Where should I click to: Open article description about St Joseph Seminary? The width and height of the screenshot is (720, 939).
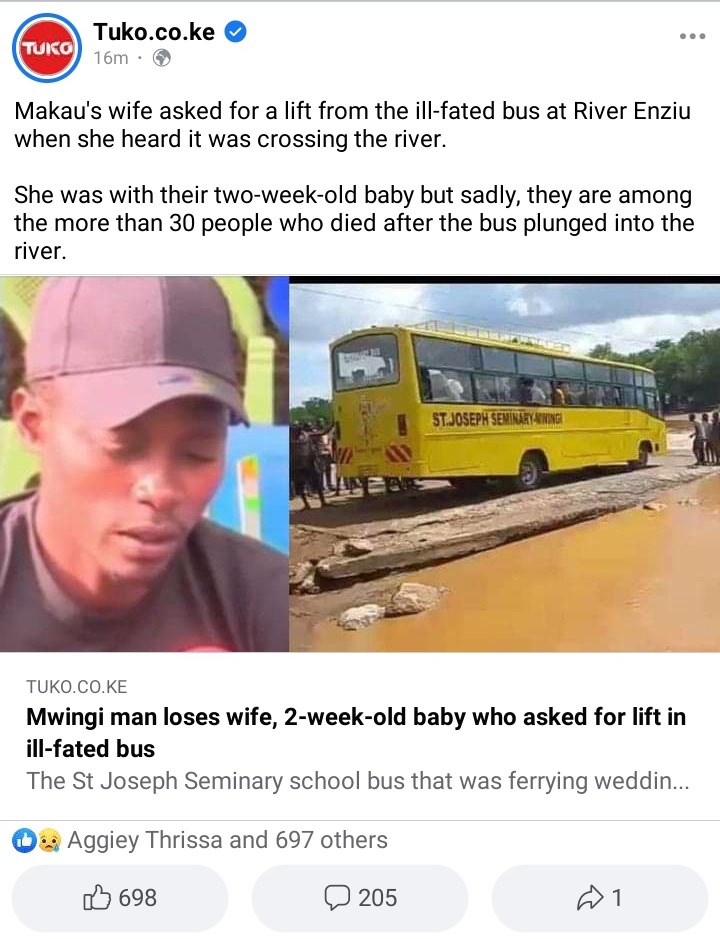[x=358, y=781]
